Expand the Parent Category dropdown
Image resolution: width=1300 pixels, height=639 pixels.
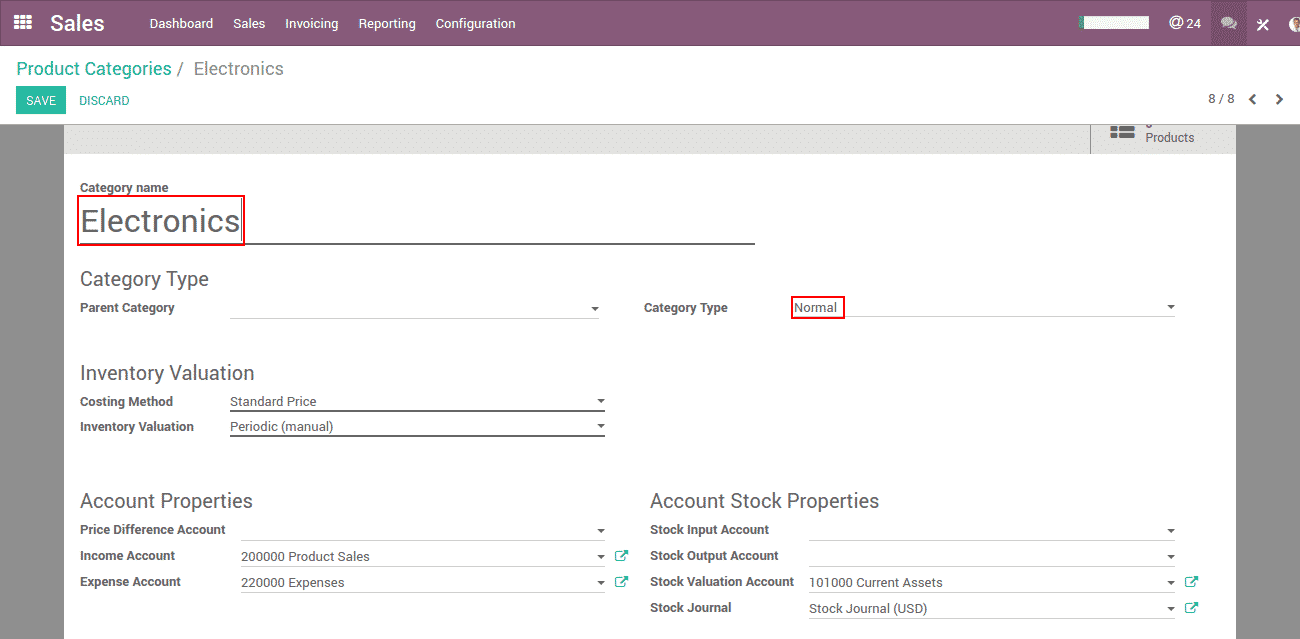coord(594,309)
